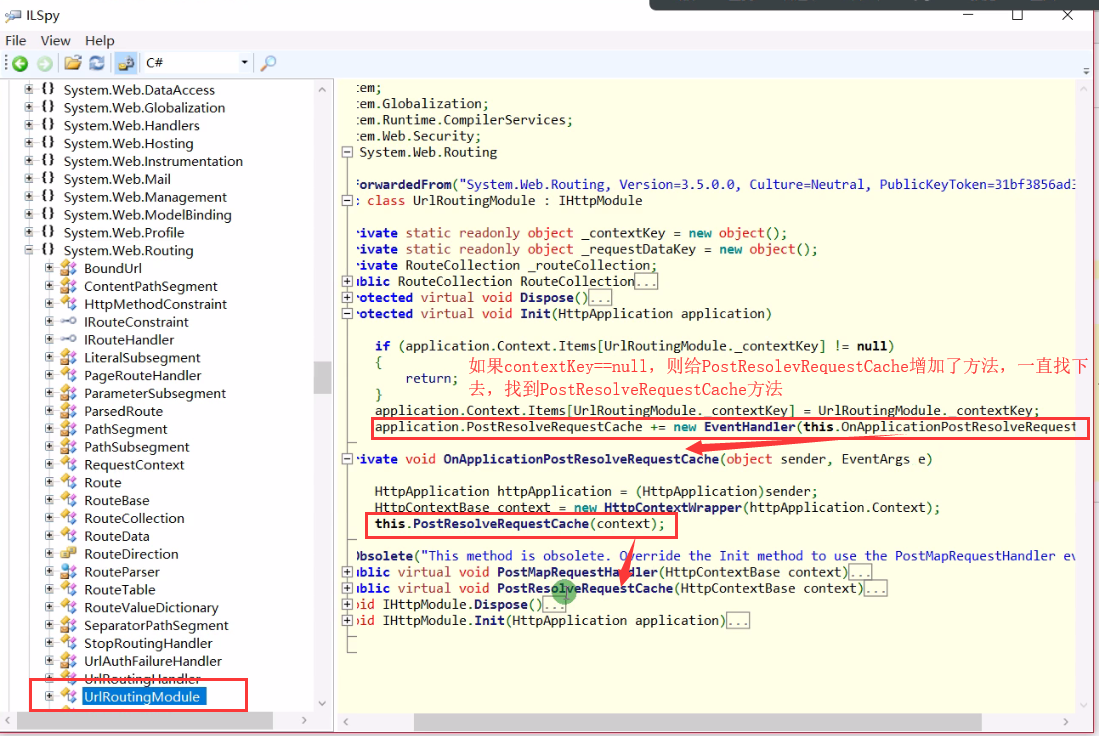Open the View menu

pyautogui.click(x=55, y=41)
